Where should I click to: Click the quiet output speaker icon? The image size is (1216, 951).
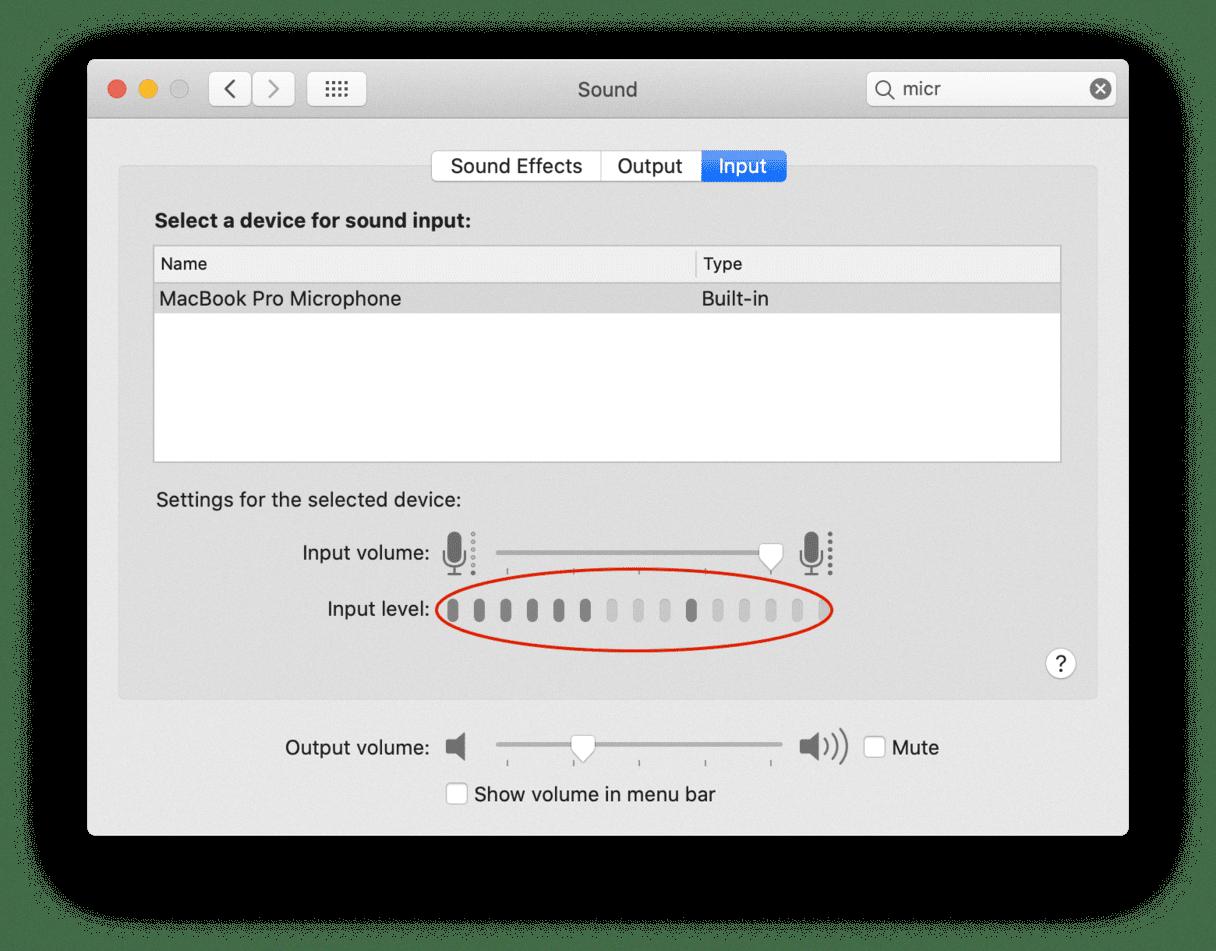point(456,746)
